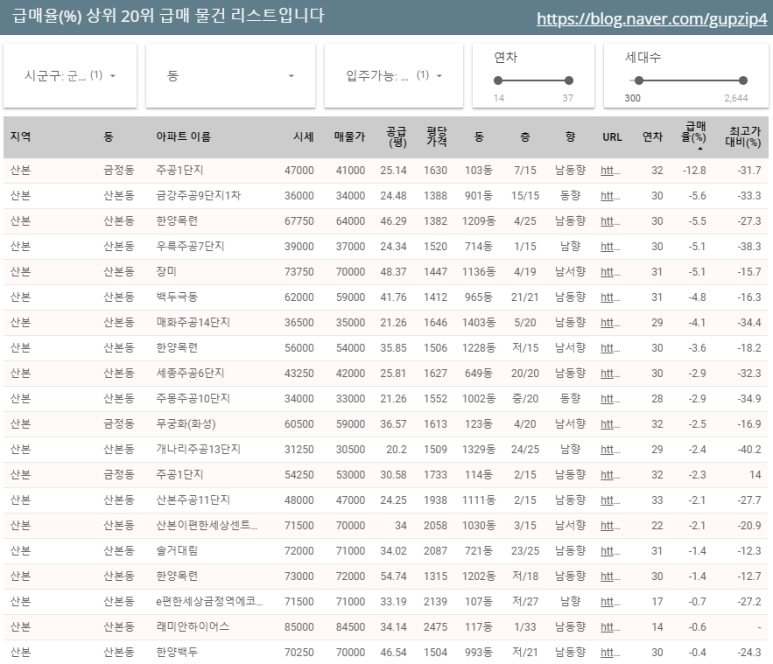Click the sort arrow under the 급매율(%) header
Screen dimensions: 773x664
click(x=700, y=148)
